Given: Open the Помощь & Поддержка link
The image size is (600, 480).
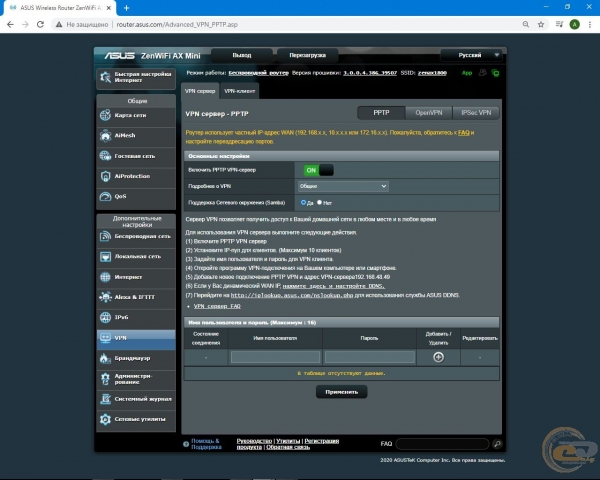Looking at the screenshot, I should click(206, 444).
